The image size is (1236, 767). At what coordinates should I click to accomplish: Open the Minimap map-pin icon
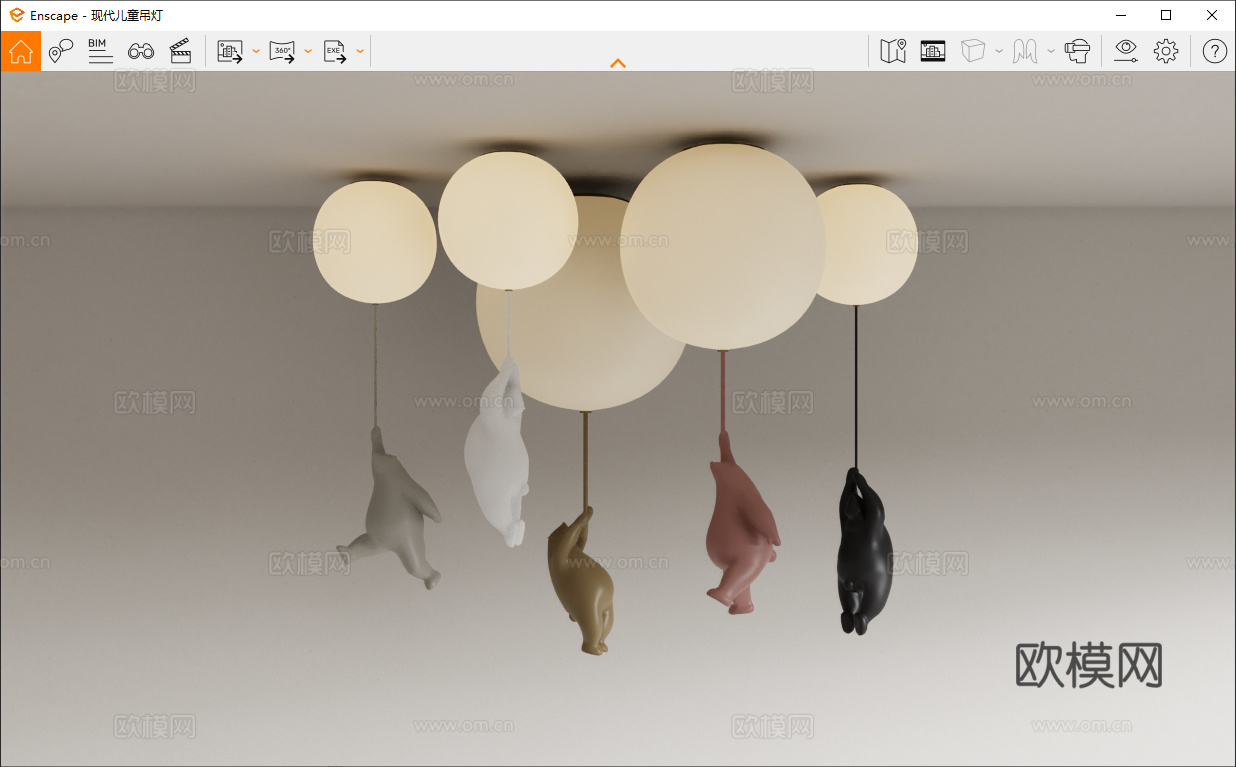(x=893, y=51)
